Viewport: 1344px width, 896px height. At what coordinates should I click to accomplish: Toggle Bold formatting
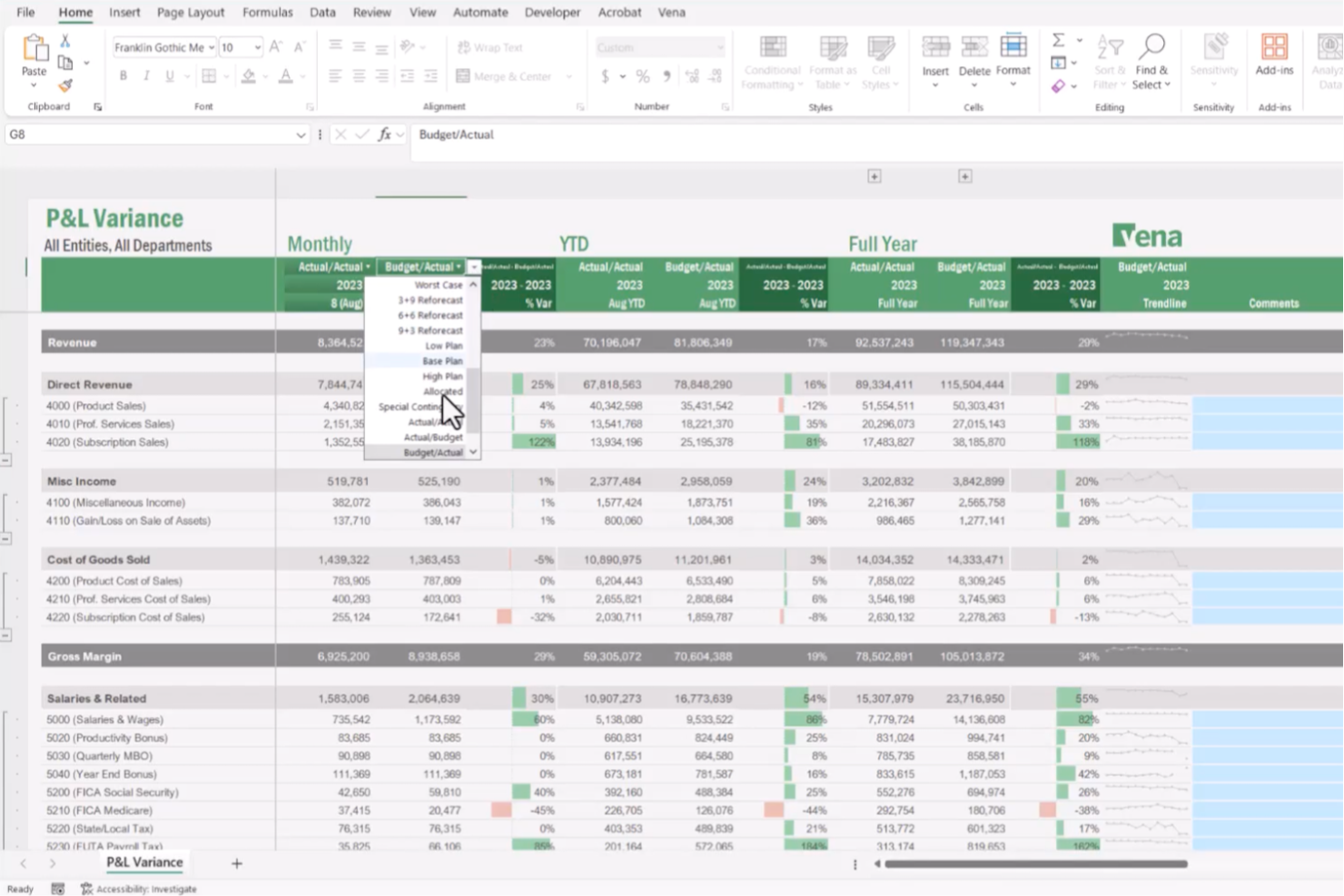(124, 76)
